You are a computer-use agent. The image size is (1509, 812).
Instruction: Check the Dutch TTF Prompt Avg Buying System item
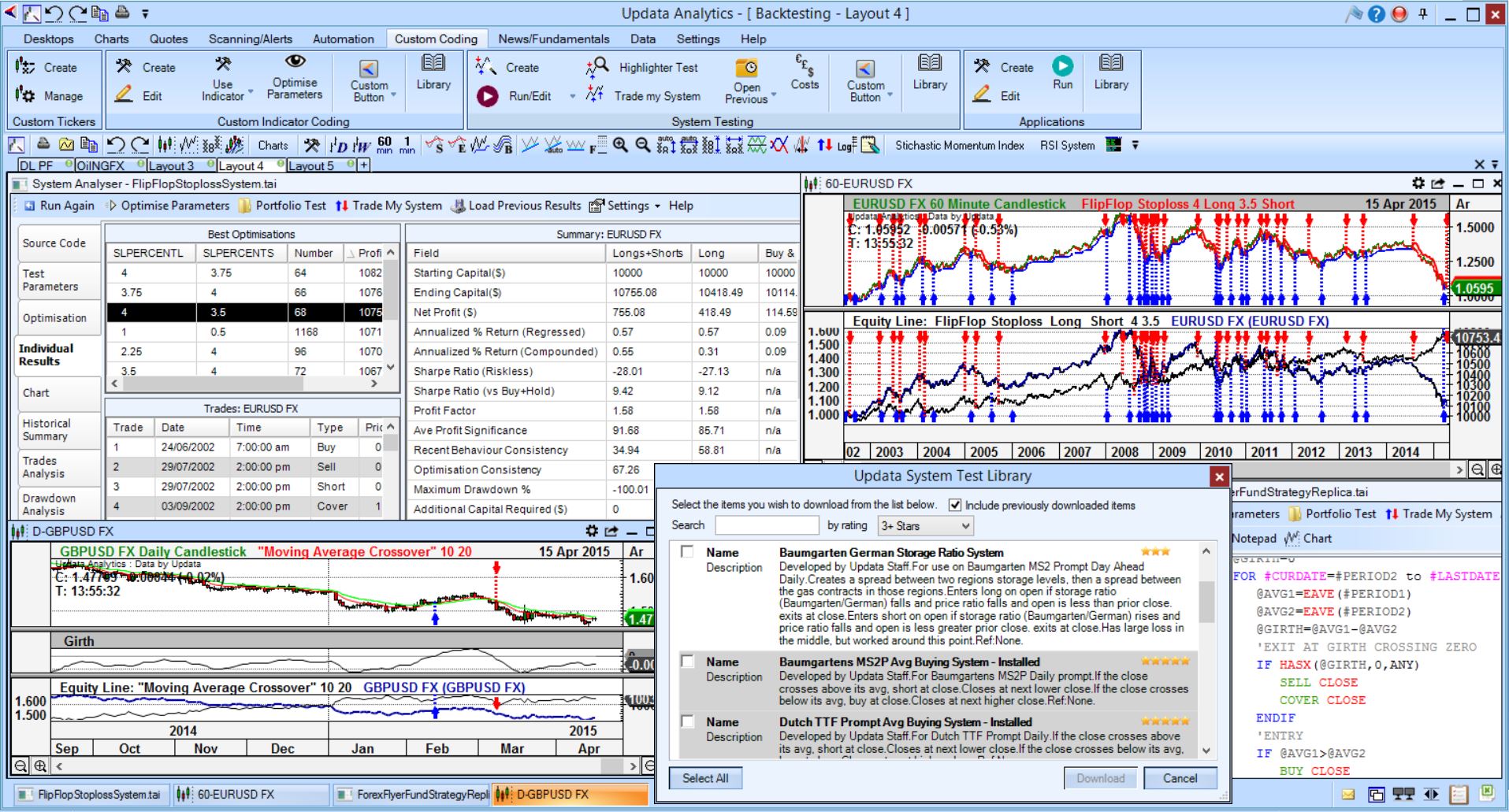click(x=687, y=721)
